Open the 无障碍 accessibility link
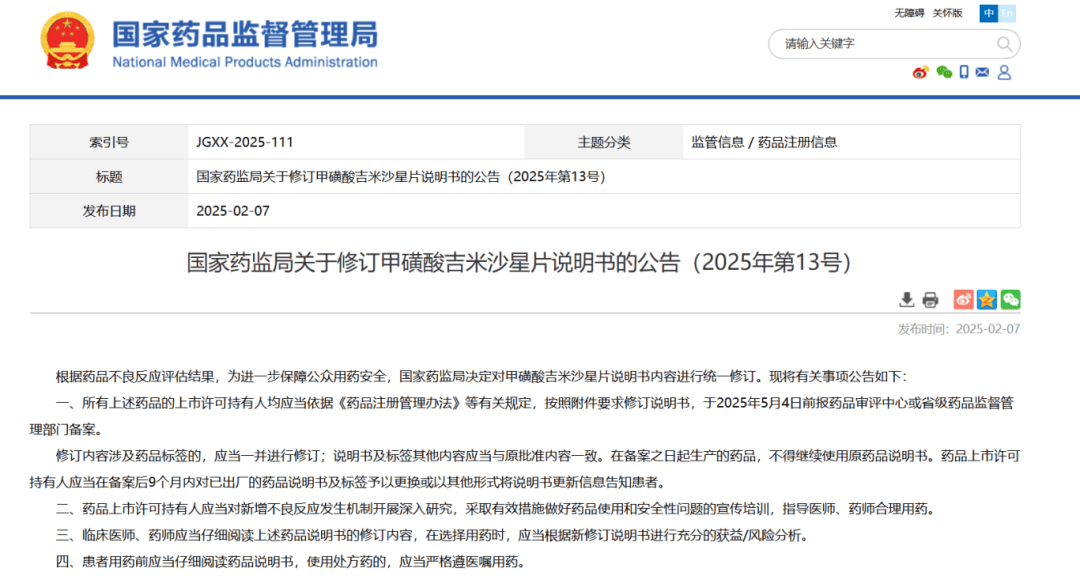This screenshot has width=1080, height=580. 908,13
